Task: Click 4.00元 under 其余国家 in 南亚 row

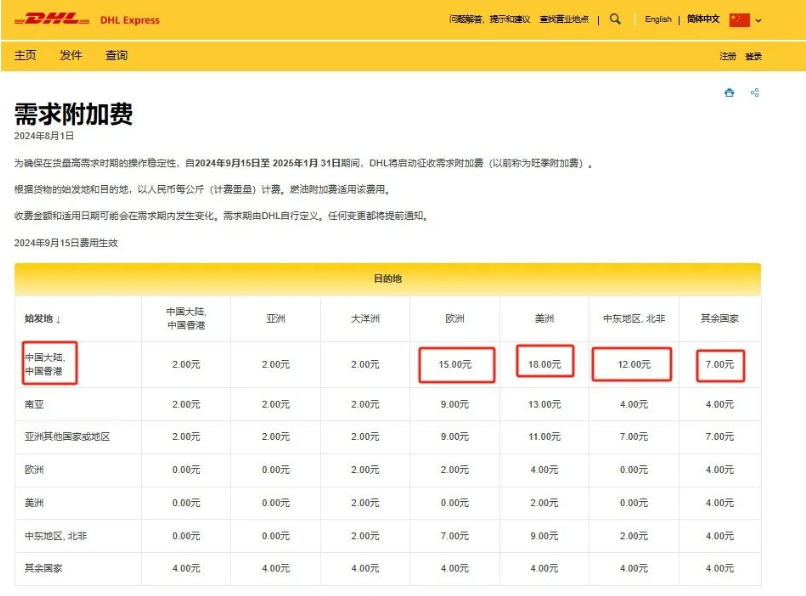Action: tap(720, 405)
